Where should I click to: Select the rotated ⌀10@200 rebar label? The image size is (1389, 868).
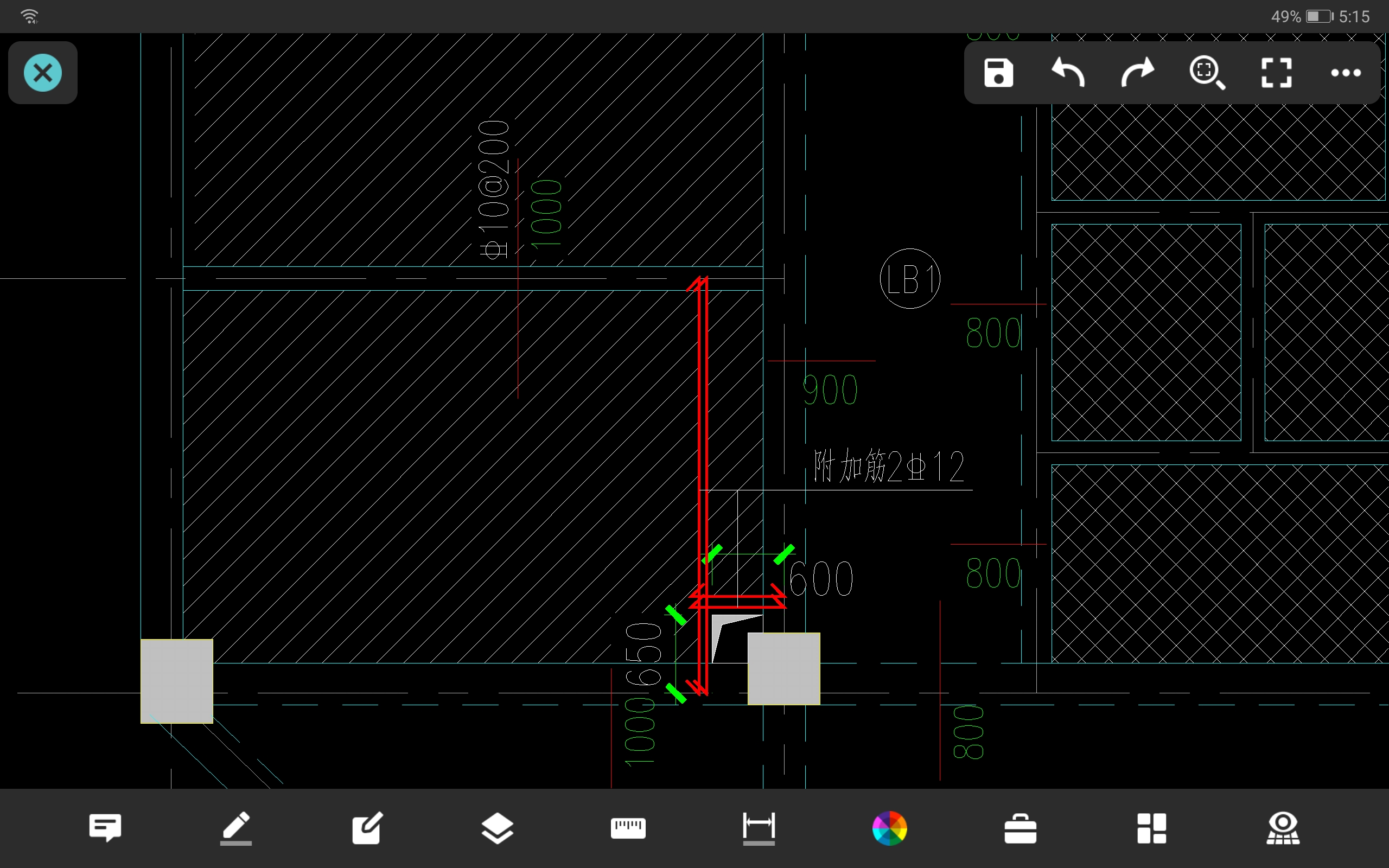[x=494, y=189]
